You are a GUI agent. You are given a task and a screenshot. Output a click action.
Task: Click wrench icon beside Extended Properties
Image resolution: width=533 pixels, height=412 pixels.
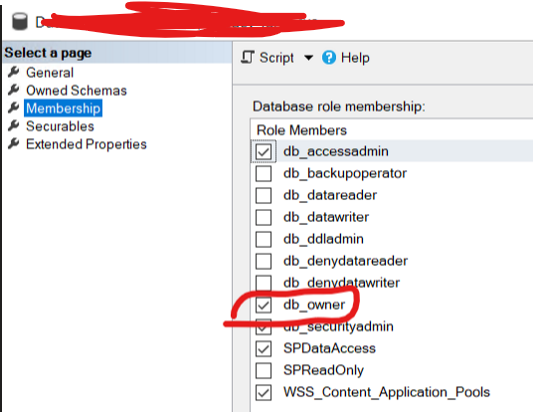(x=14, y=143)
